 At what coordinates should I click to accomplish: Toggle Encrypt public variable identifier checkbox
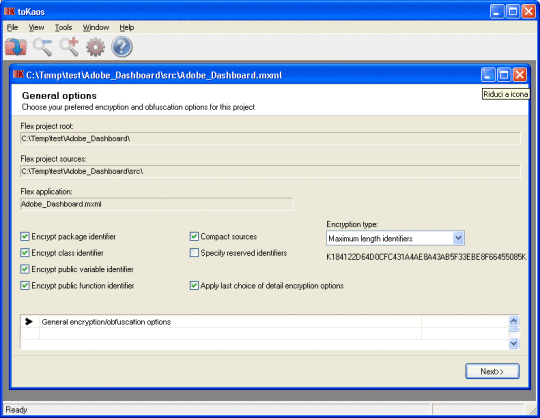24,269
